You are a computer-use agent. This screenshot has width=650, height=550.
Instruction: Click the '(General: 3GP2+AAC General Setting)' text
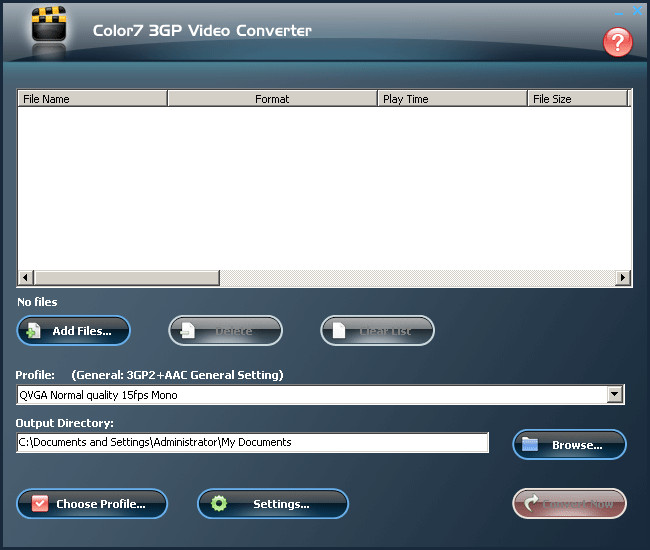click(177, 375)
